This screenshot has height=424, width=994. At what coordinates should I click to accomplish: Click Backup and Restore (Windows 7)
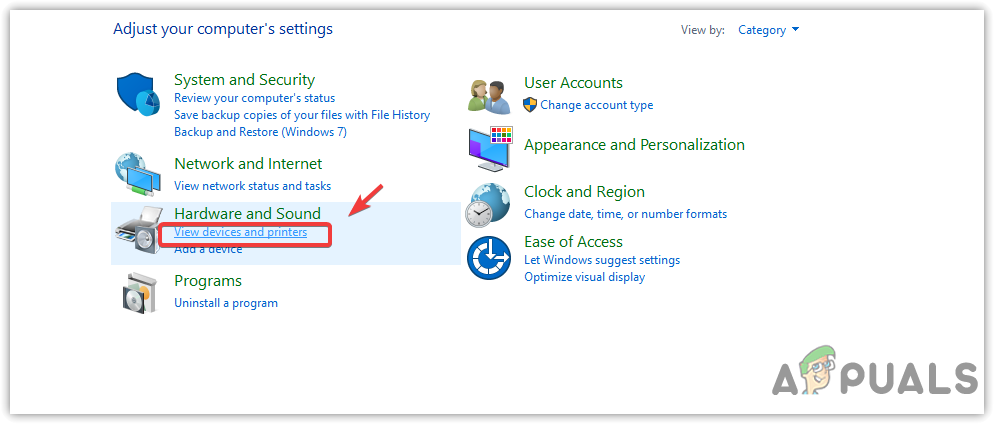tap(260, 131)
